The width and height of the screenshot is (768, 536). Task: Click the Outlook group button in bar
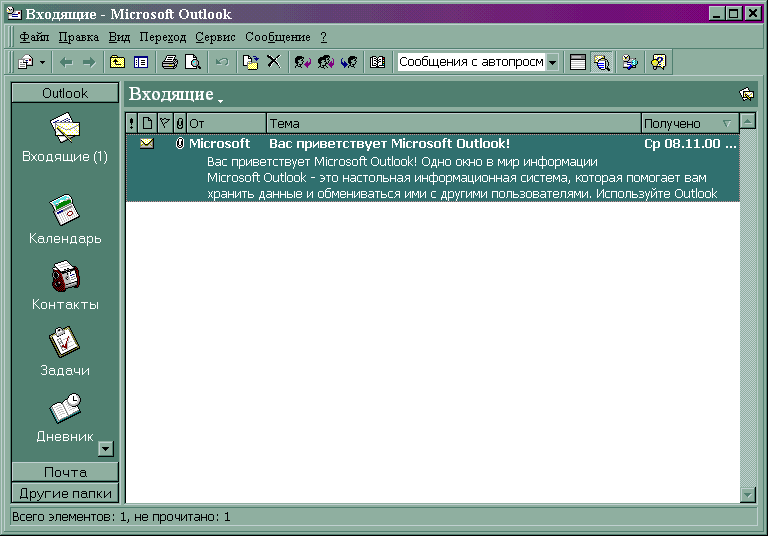click(x=65, y=93)
